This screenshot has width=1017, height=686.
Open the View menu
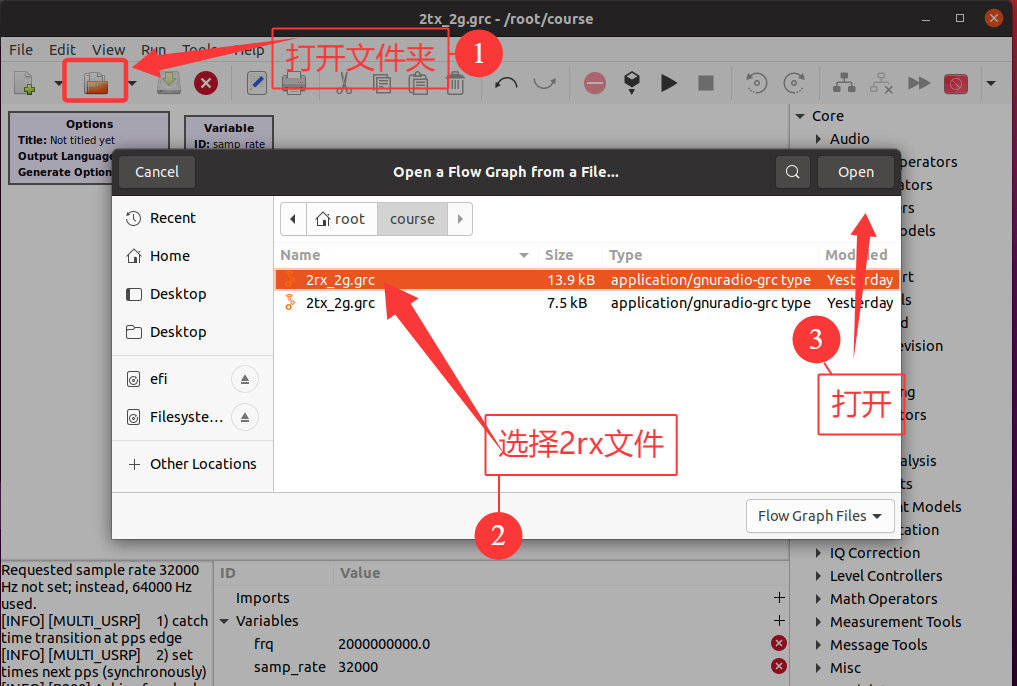tap(108, 50)
